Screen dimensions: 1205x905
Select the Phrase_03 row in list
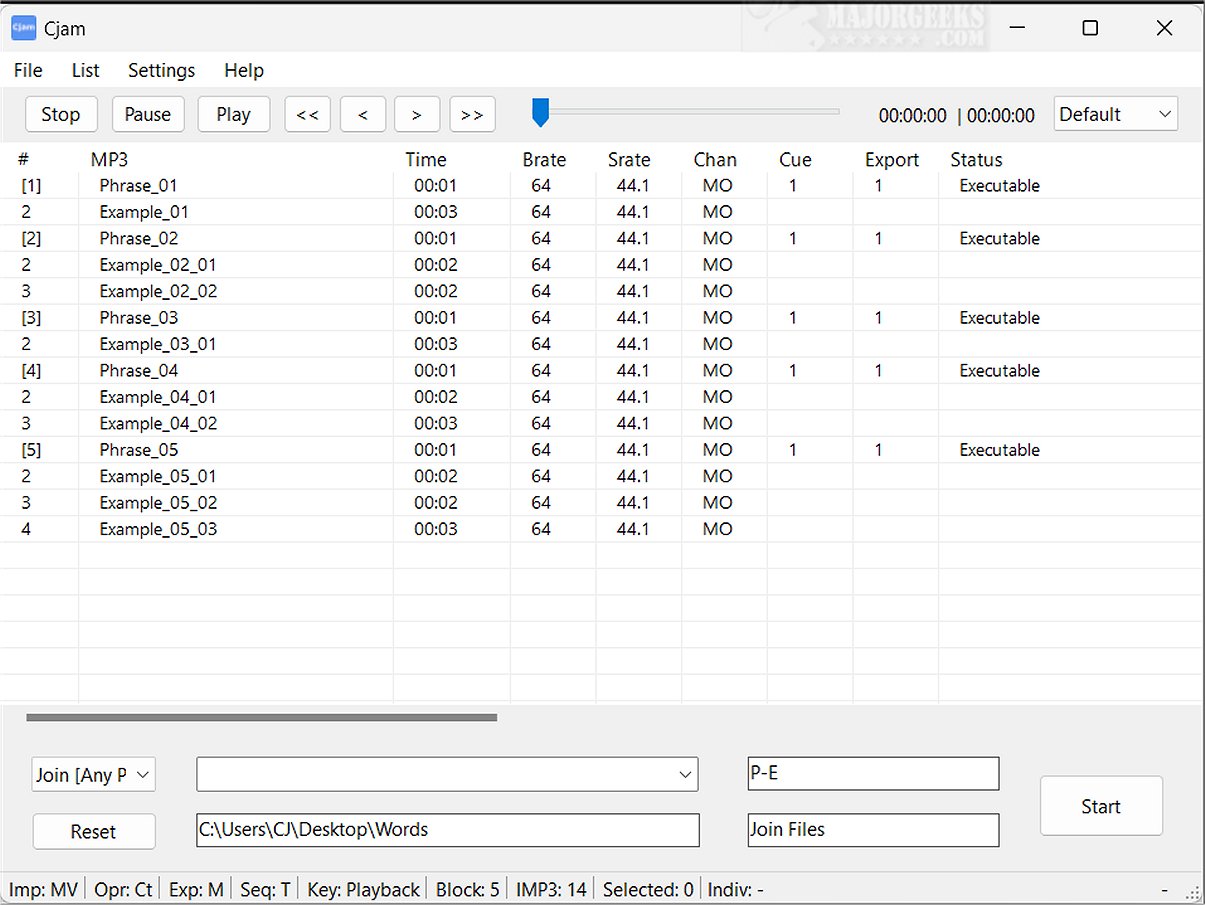139,318
